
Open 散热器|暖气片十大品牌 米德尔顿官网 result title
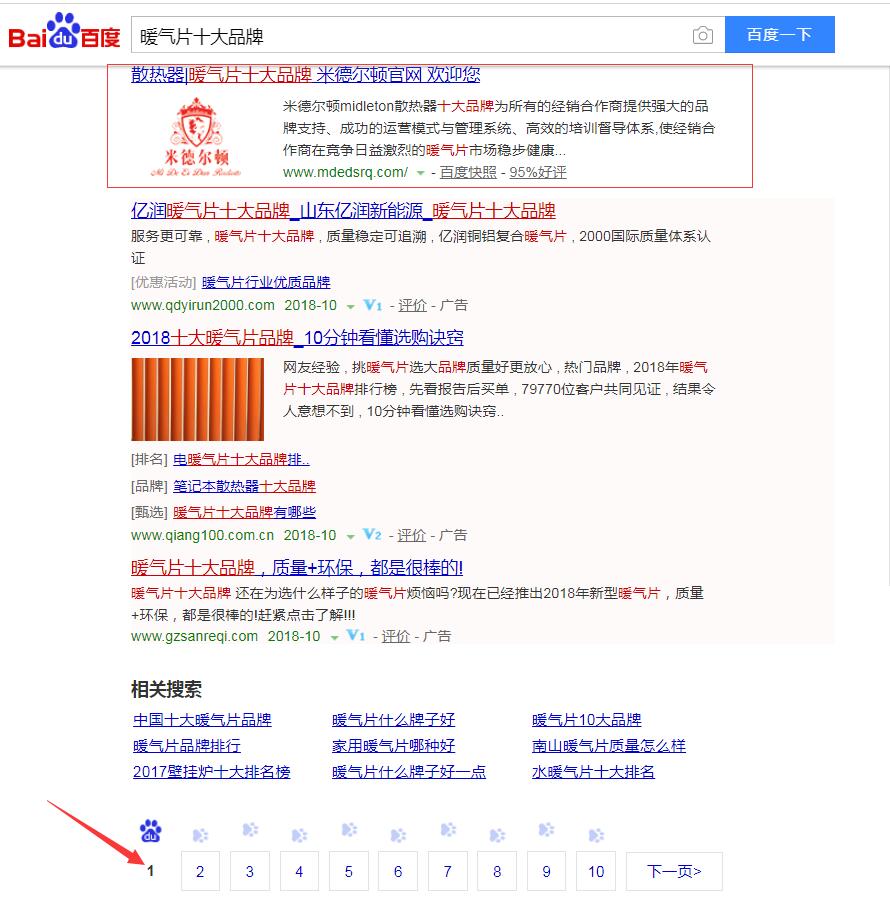point(306,75)
